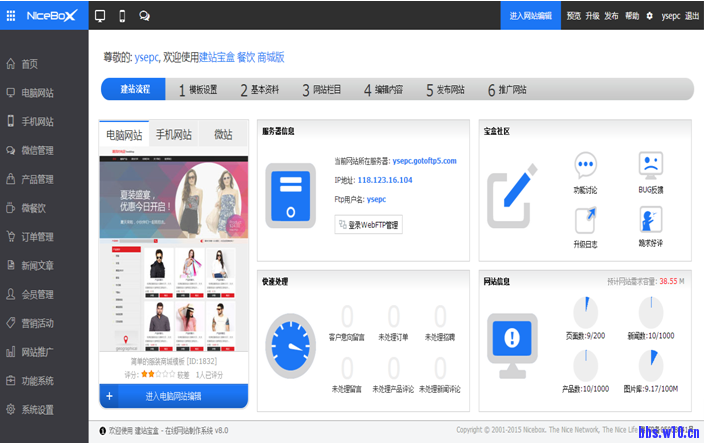Select 系统设置 in the sidebar
Screen dimensions: 704x443
point(37,409)
